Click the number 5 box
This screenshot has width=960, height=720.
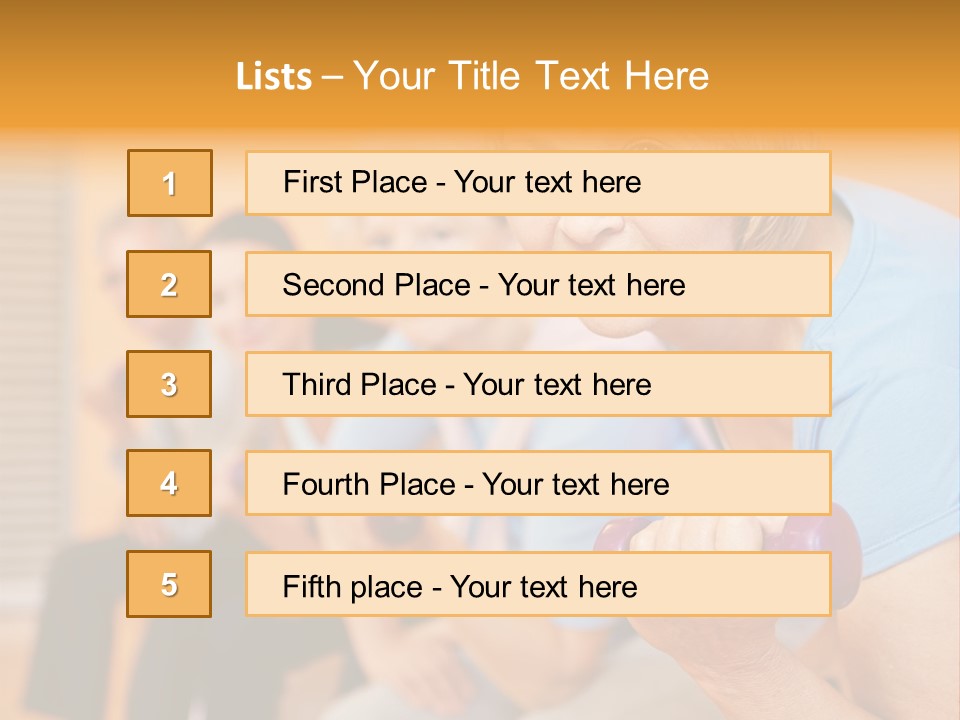click(169, 584)
